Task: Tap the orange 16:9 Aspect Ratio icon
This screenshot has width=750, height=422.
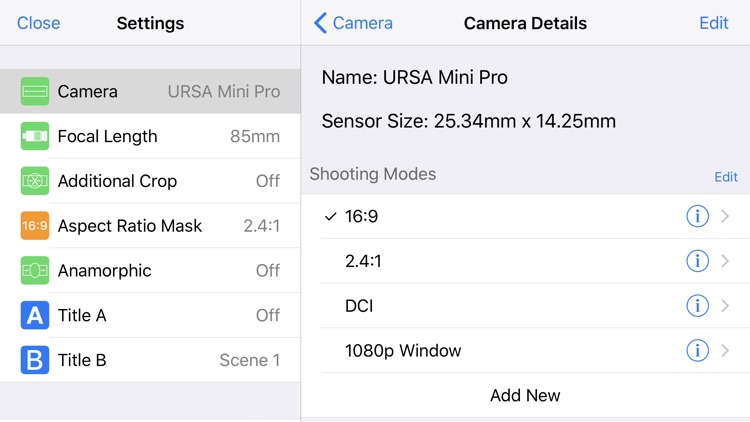Action: [x=35, y=225]
